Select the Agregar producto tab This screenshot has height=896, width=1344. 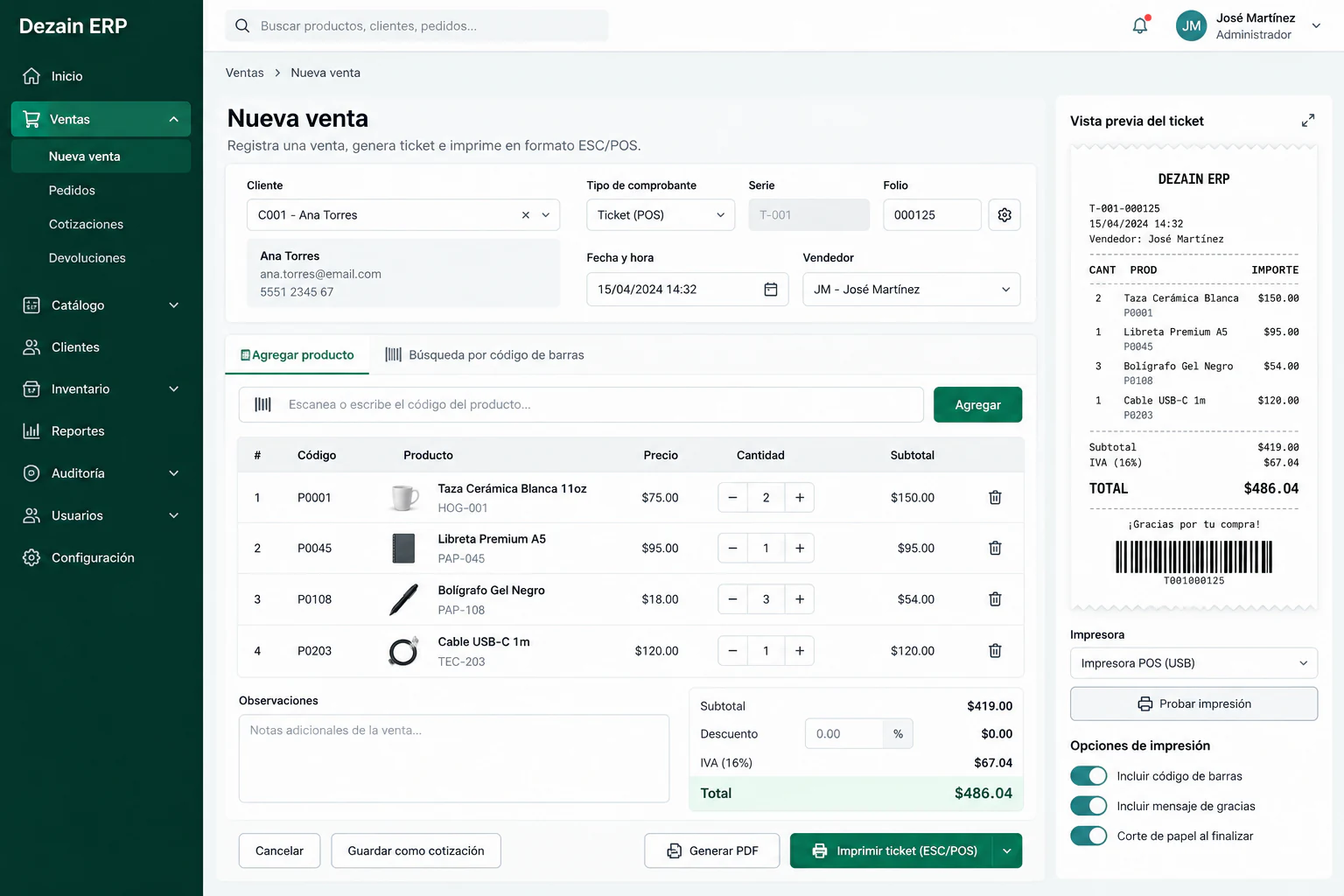click(x=297, y=354)
